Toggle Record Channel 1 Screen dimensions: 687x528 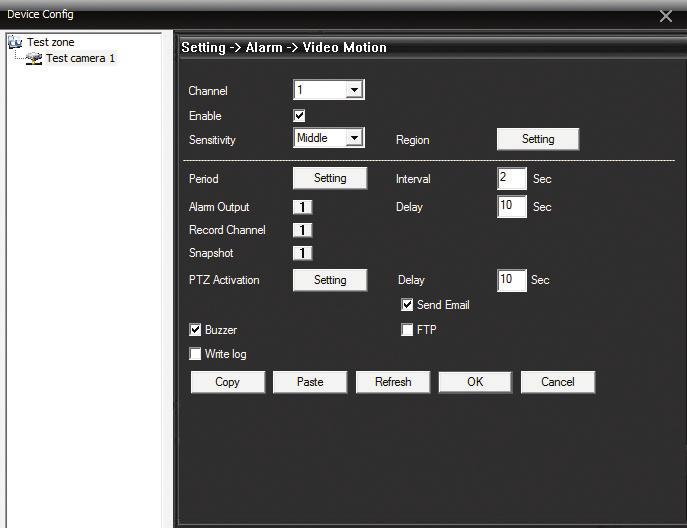tap(302, 230)
